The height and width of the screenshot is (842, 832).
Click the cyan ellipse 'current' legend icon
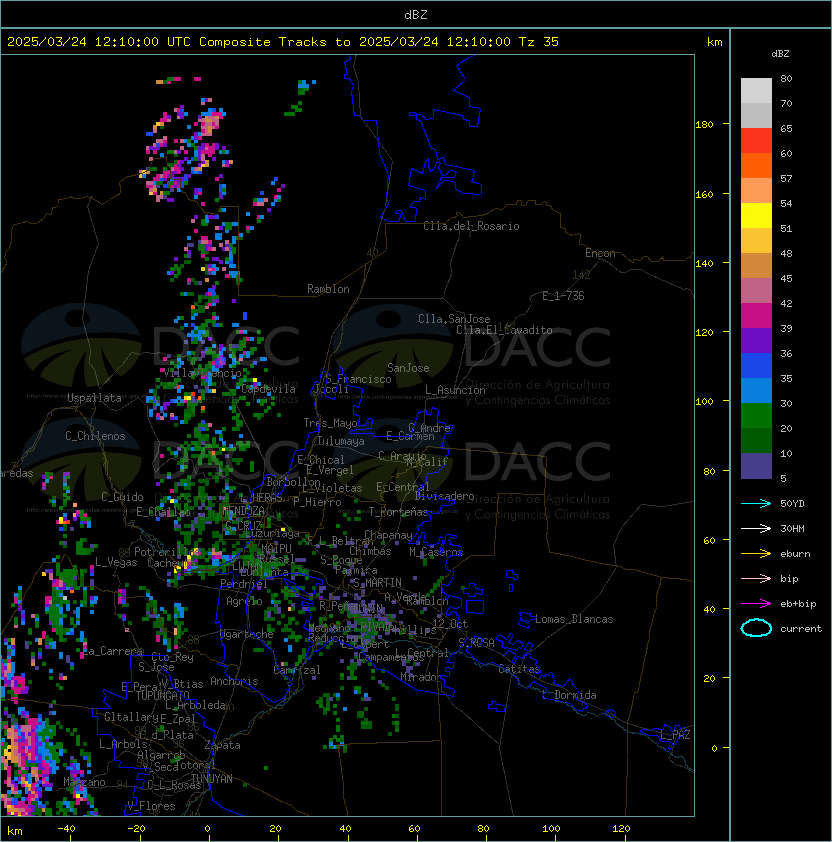(x=756, y=628)
